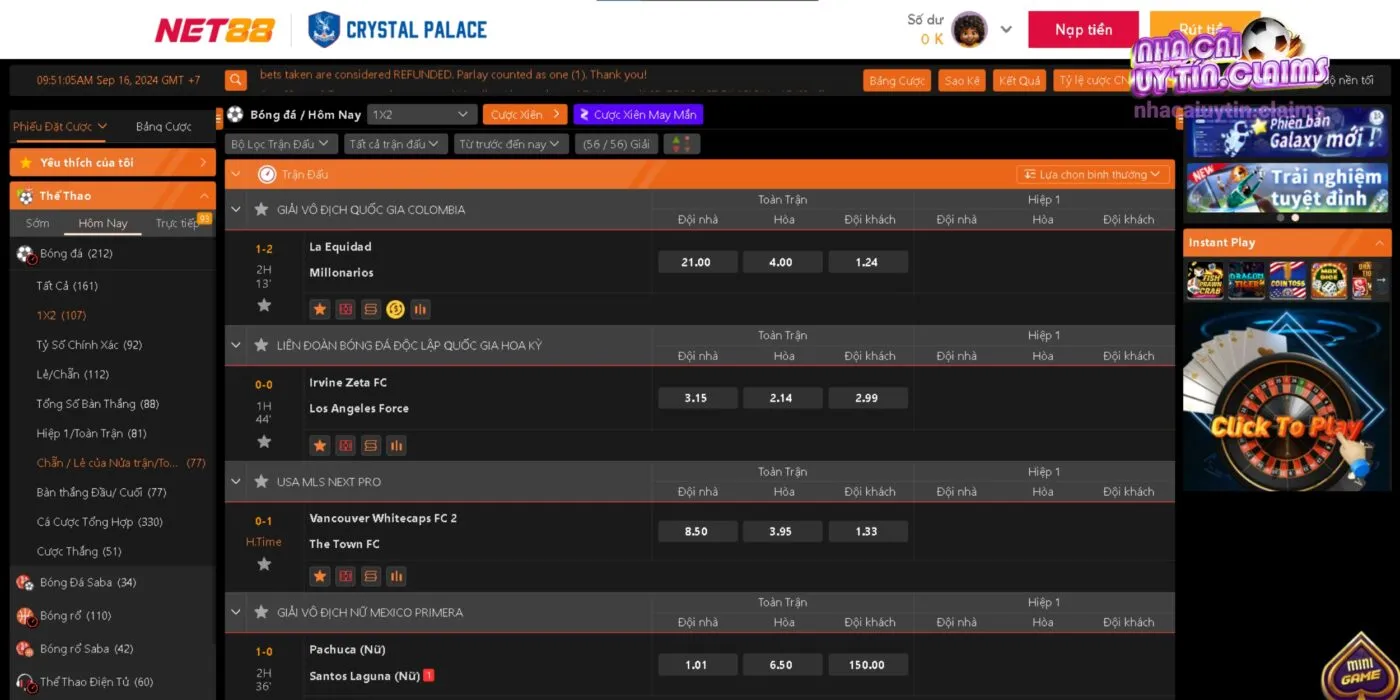Click the Nạp tiền deposit button

(x=1083, y=30)
